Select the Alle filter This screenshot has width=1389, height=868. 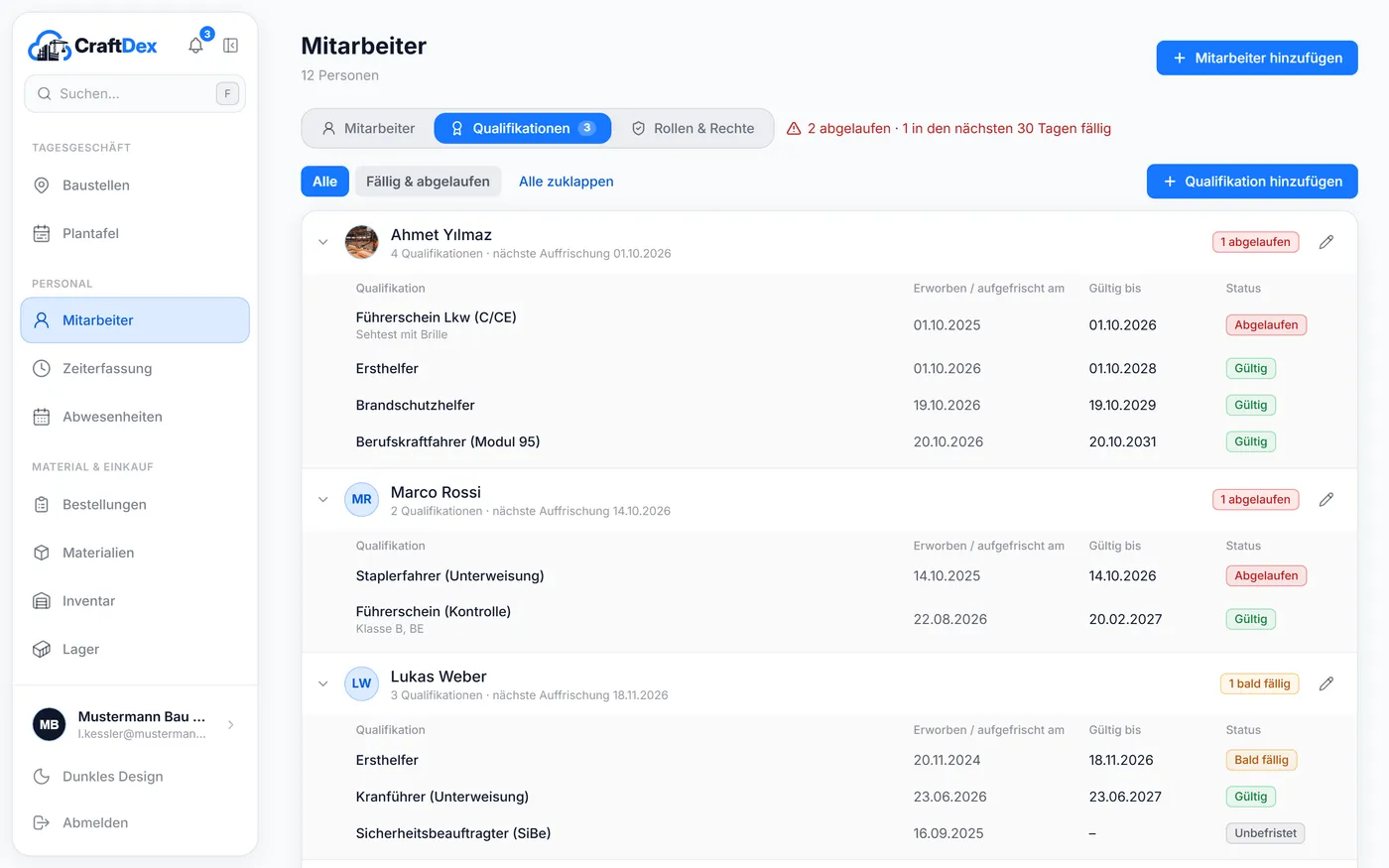pyautogui.click(x=324, y=182)
